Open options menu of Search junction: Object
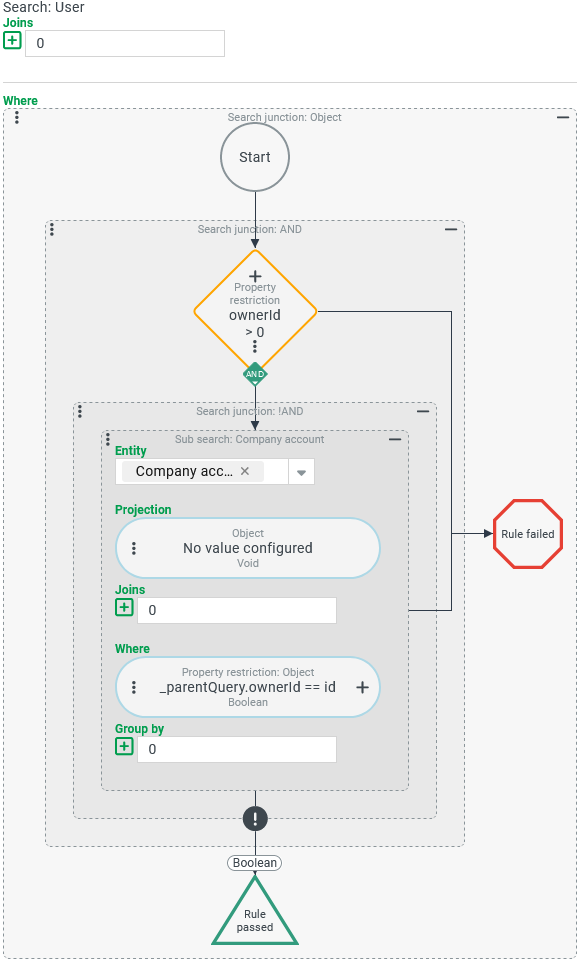 click(17, 117)
